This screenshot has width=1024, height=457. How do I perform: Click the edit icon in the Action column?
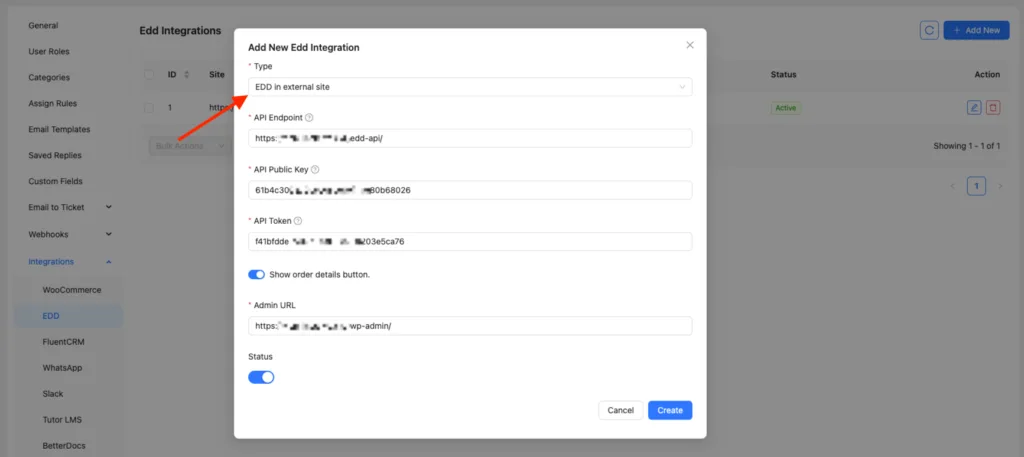974,107
